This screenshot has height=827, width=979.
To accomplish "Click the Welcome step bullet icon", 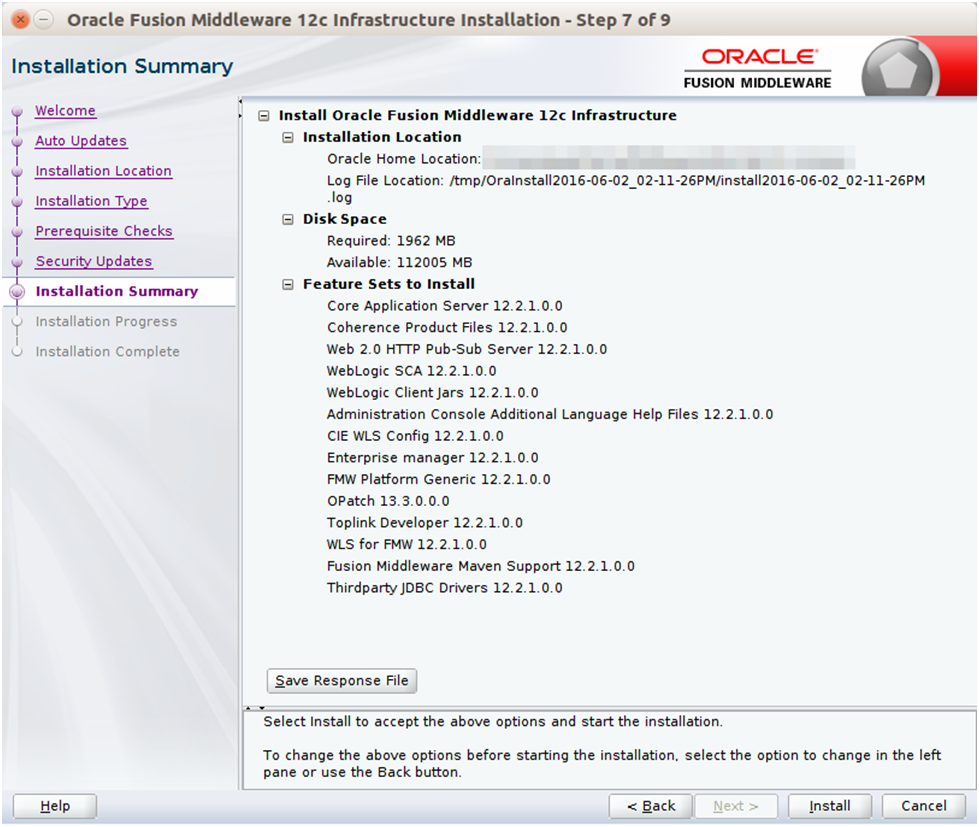I will pos(17,111).
